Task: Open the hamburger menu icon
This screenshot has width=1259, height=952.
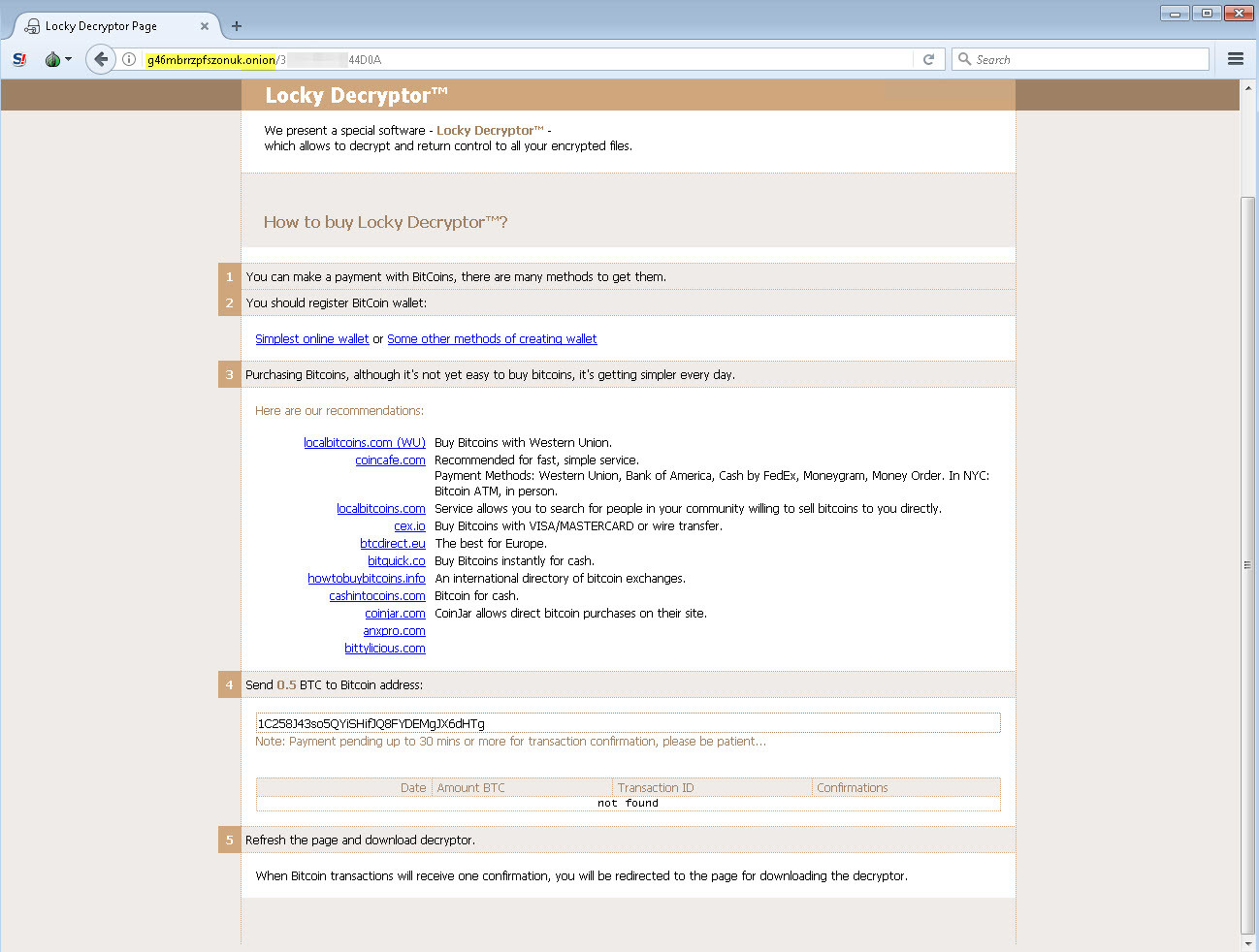Action: click(x=1235, y=59)
